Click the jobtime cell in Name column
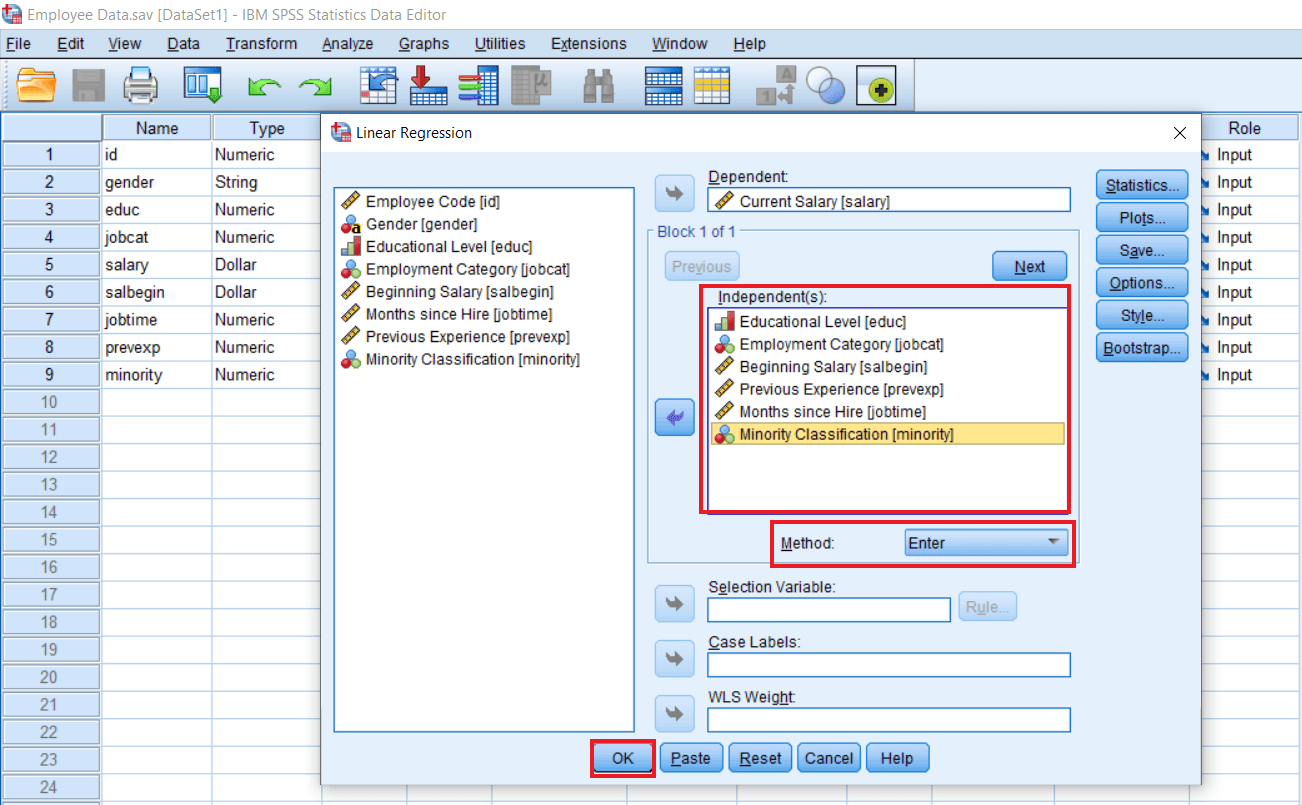 pyautogui.click(x=157, y=320)
